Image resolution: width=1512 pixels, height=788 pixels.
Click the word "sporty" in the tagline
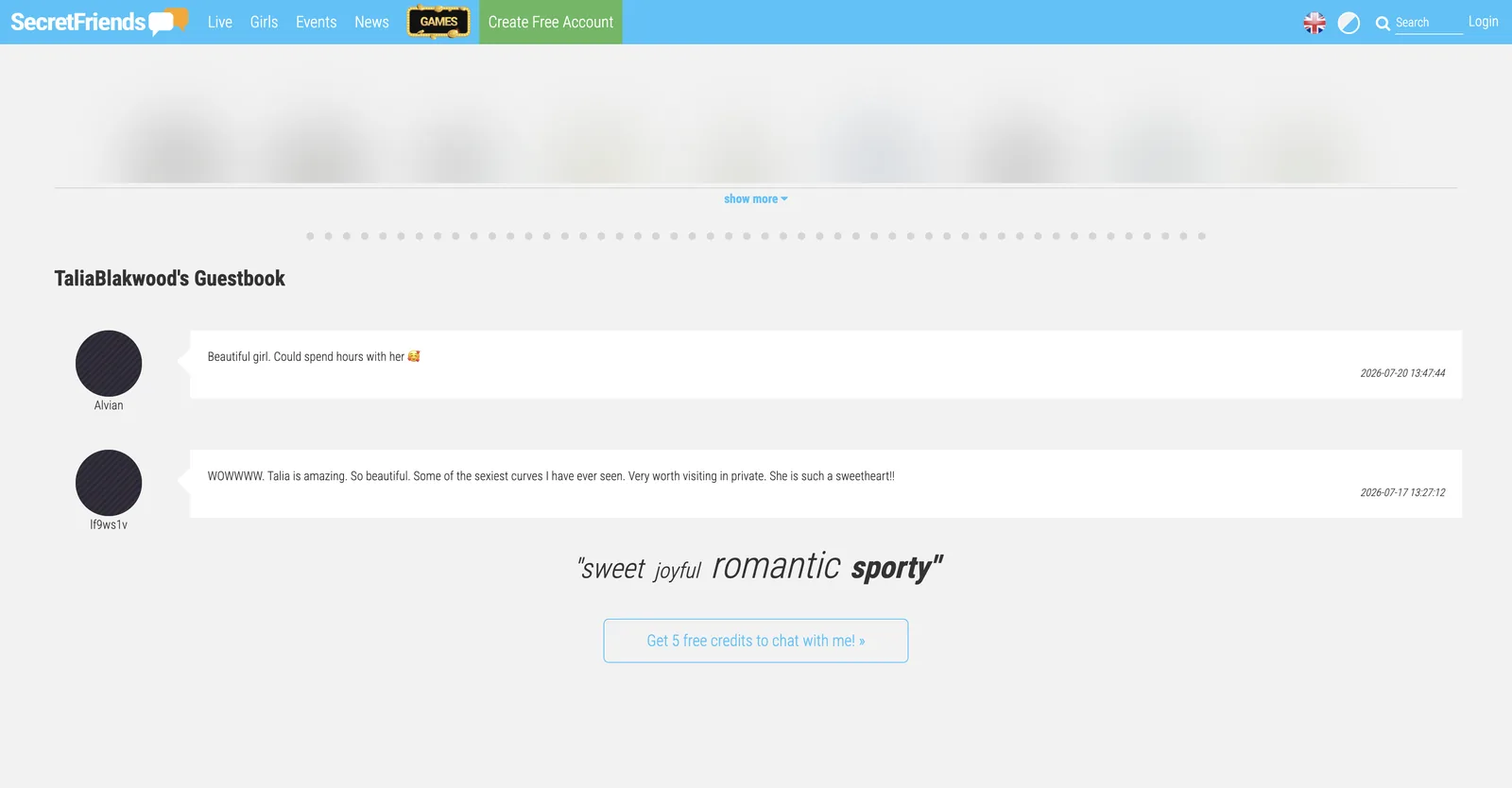click(891, 568)
